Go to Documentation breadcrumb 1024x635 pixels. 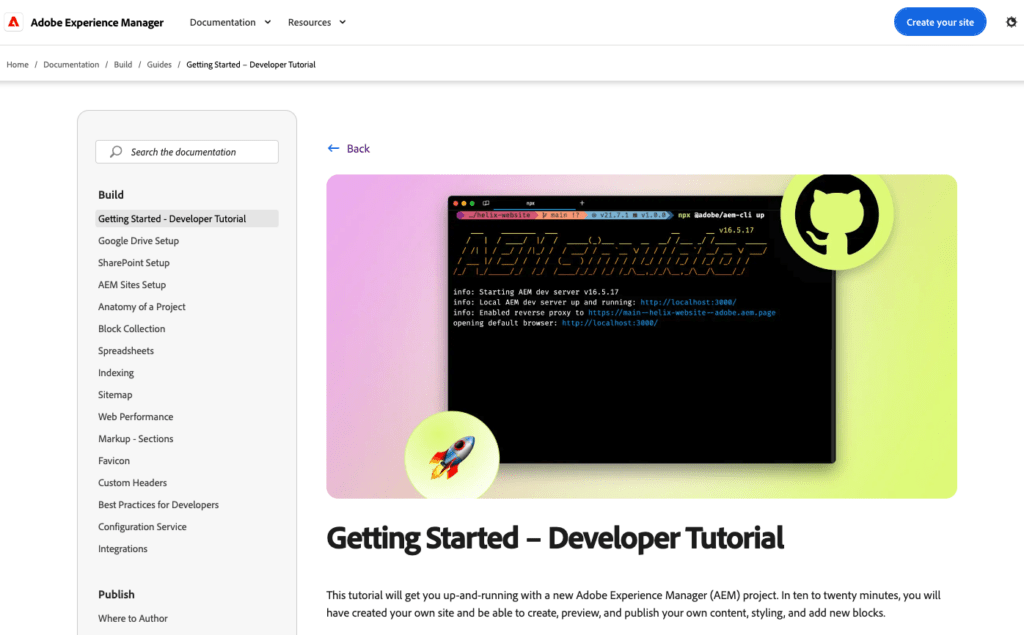click(71, 65)
